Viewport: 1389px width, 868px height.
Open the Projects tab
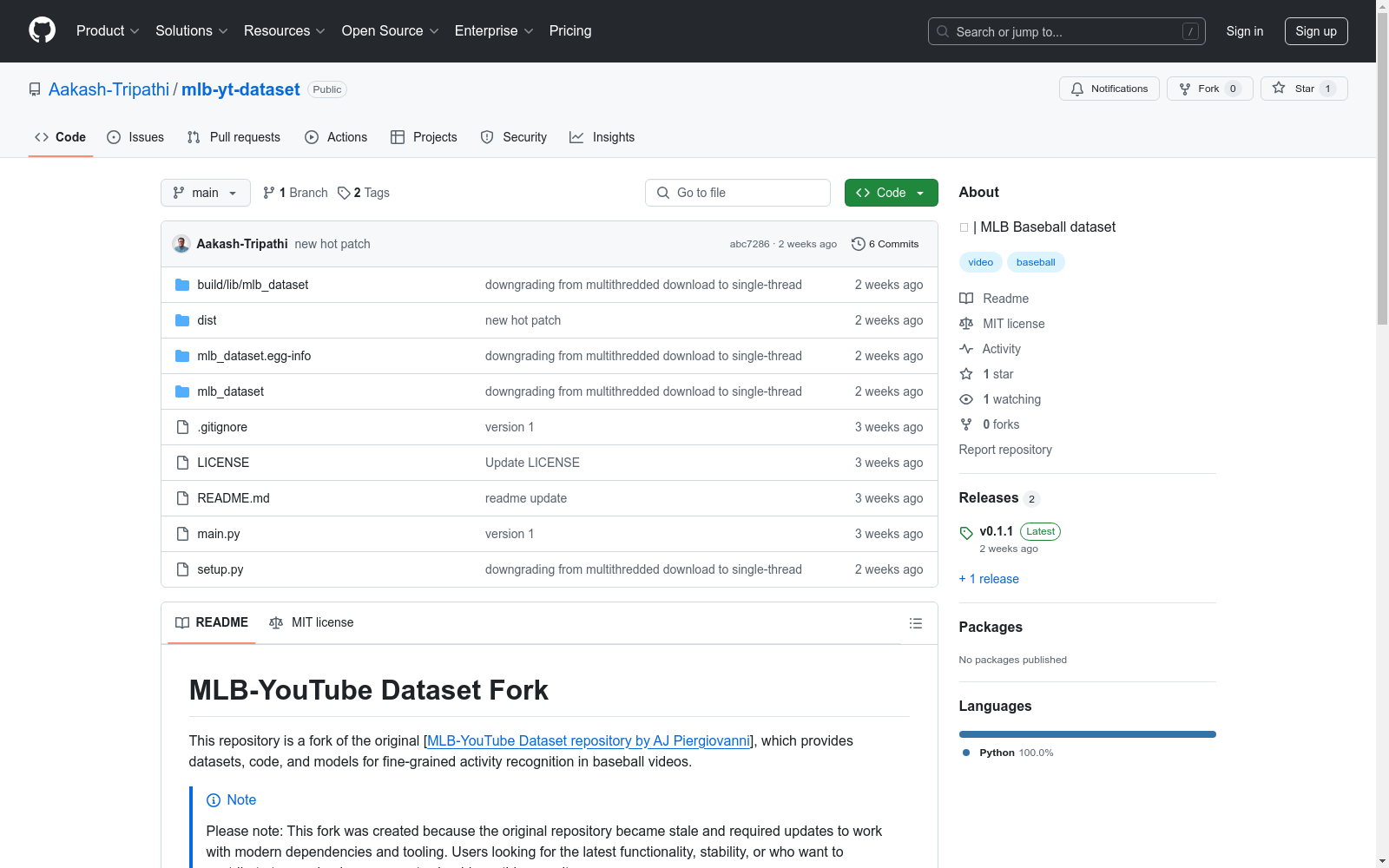424,137
